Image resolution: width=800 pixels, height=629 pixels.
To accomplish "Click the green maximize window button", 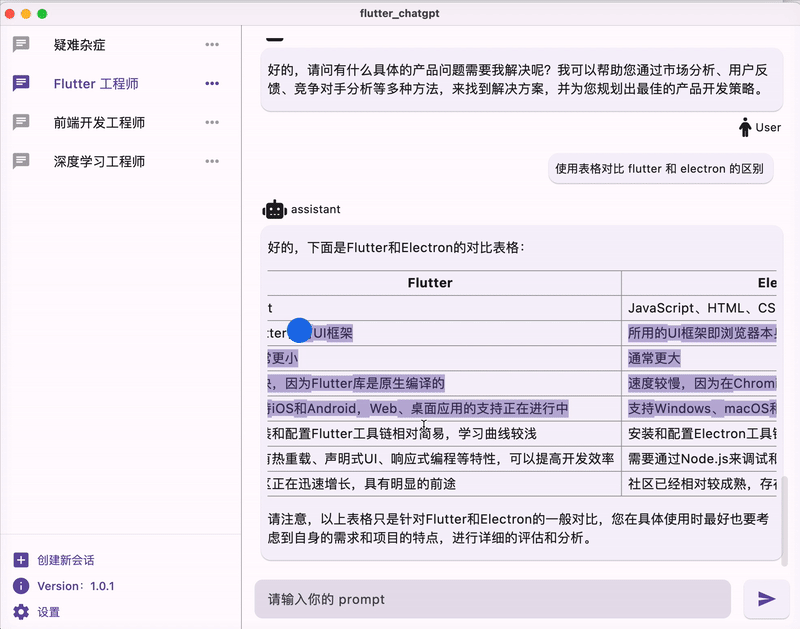I will 42,14.
